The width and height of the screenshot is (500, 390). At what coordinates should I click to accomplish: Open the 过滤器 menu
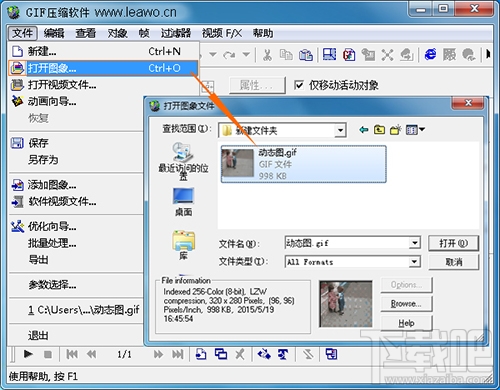coord(176,33)
